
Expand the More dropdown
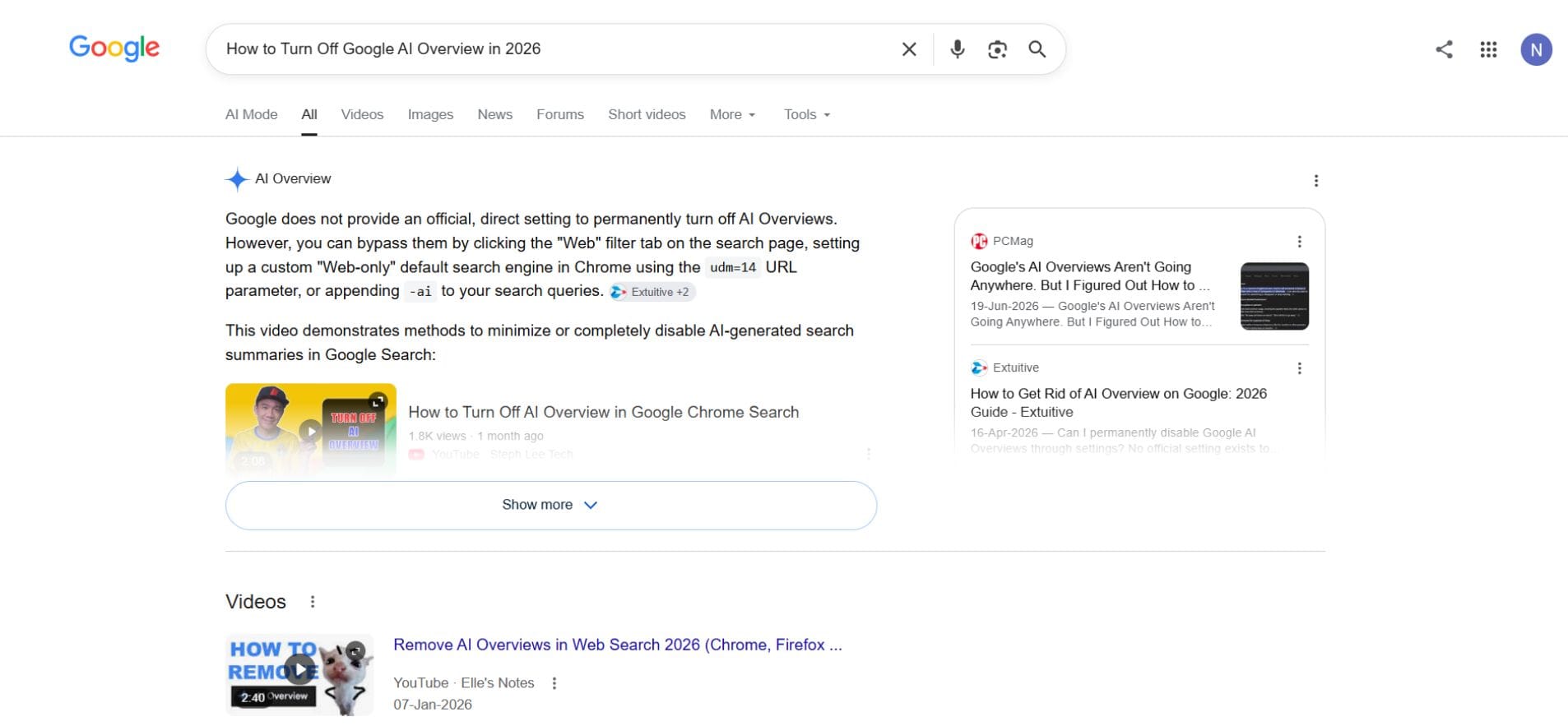[732, 114]
